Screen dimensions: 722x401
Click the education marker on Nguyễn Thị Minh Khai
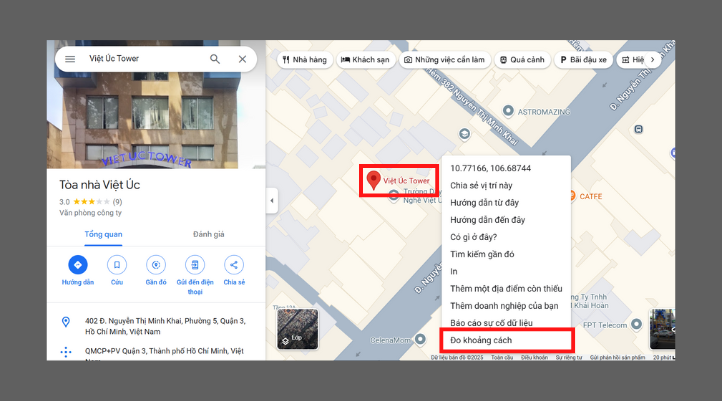pos(465,134)
